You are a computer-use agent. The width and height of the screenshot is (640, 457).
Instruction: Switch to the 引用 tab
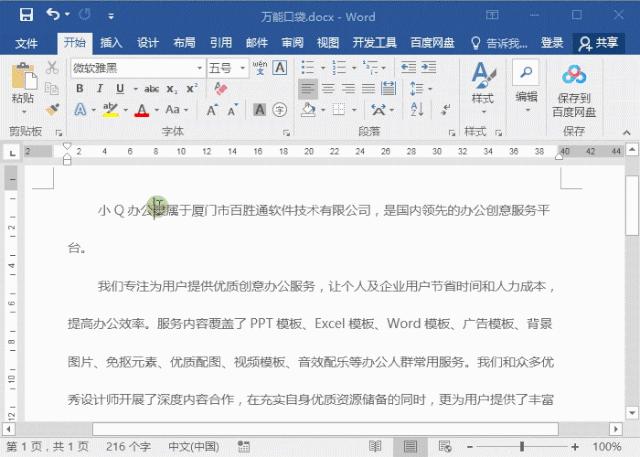coord(221,42)
